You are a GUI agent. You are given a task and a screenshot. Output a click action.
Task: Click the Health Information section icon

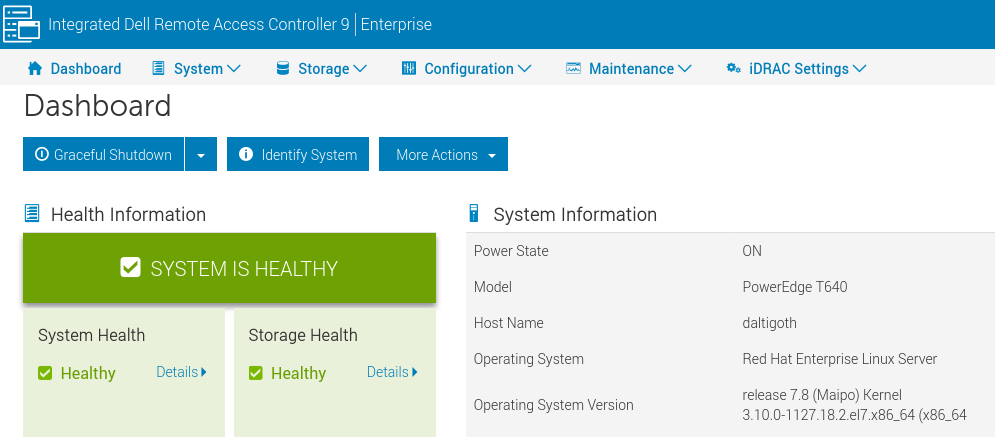33,214
